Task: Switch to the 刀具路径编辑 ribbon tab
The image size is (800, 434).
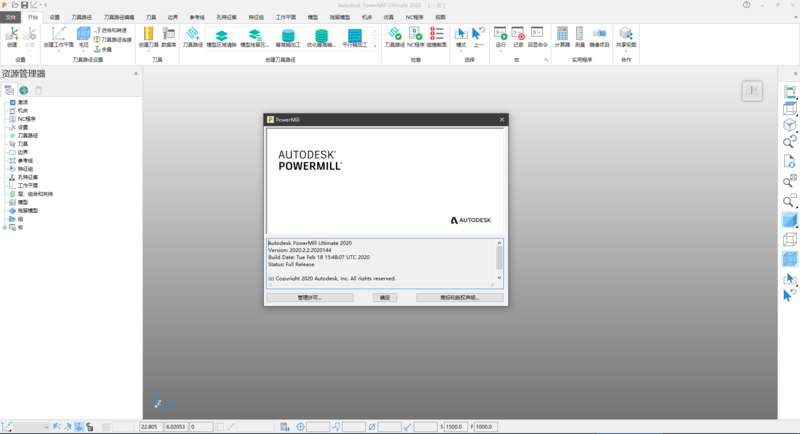Action: pyautogui.click(x=119, y=17)
